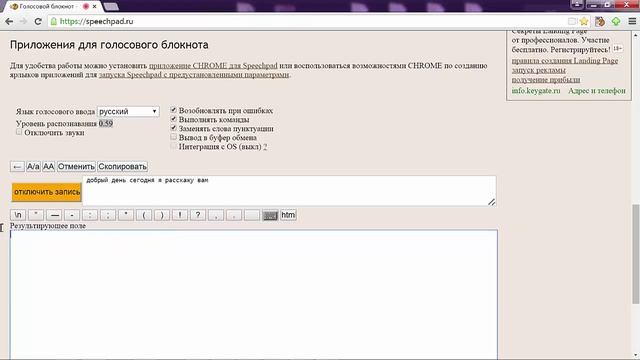
Task: Click the blank space button
Action: tap(252, 215)
